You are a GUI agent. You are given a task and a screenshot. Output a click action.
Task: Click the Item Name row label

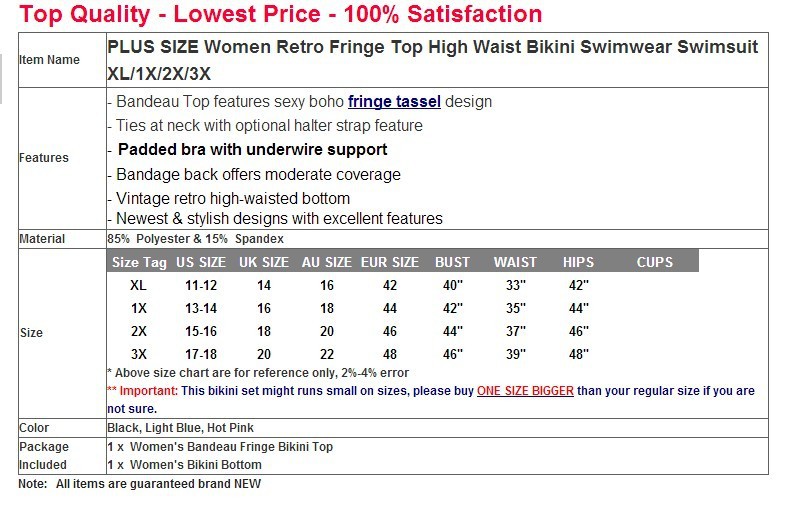click(50, 60)
